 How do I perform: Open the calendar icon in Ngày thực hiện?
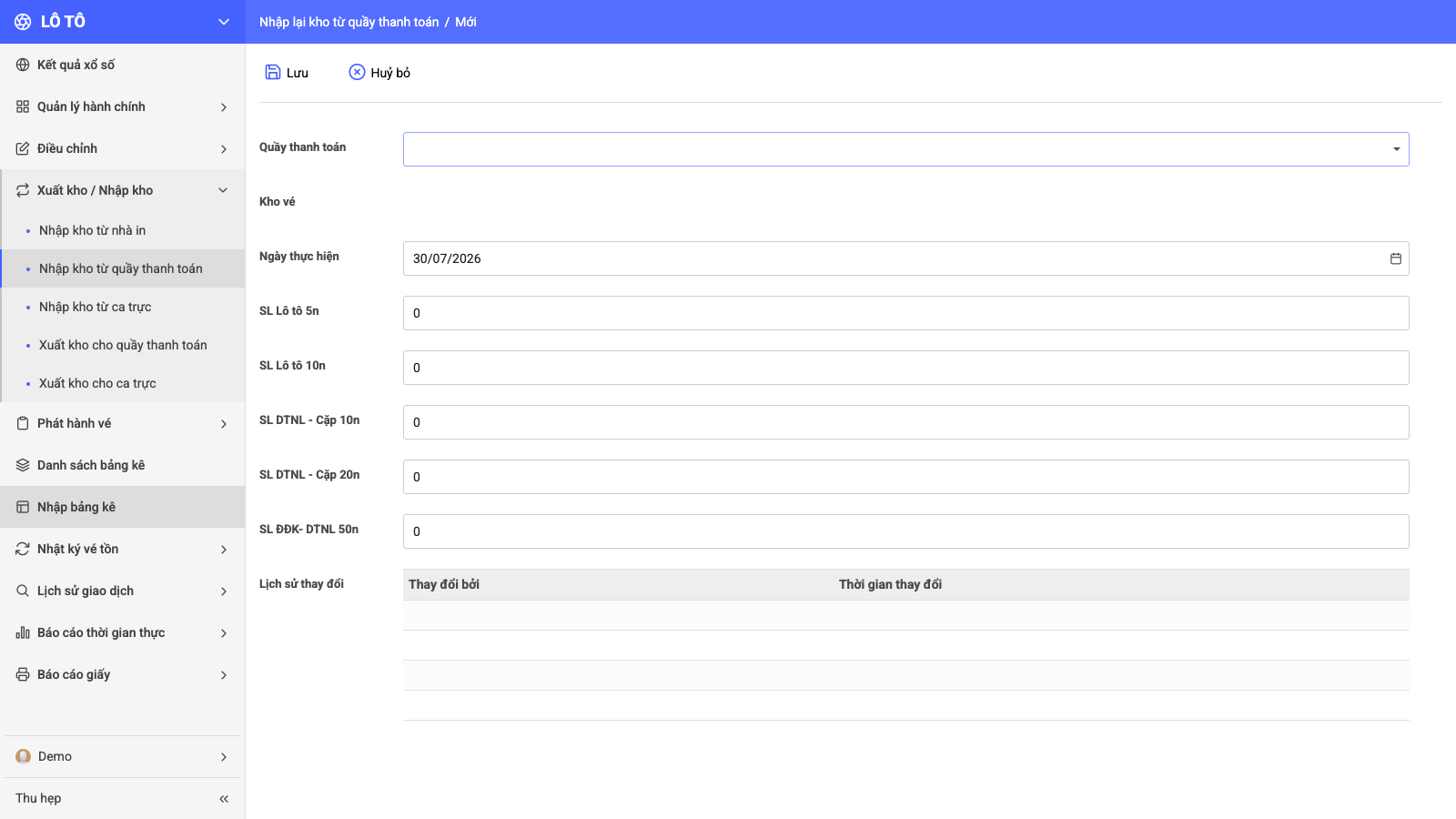tap(1396, 258)
